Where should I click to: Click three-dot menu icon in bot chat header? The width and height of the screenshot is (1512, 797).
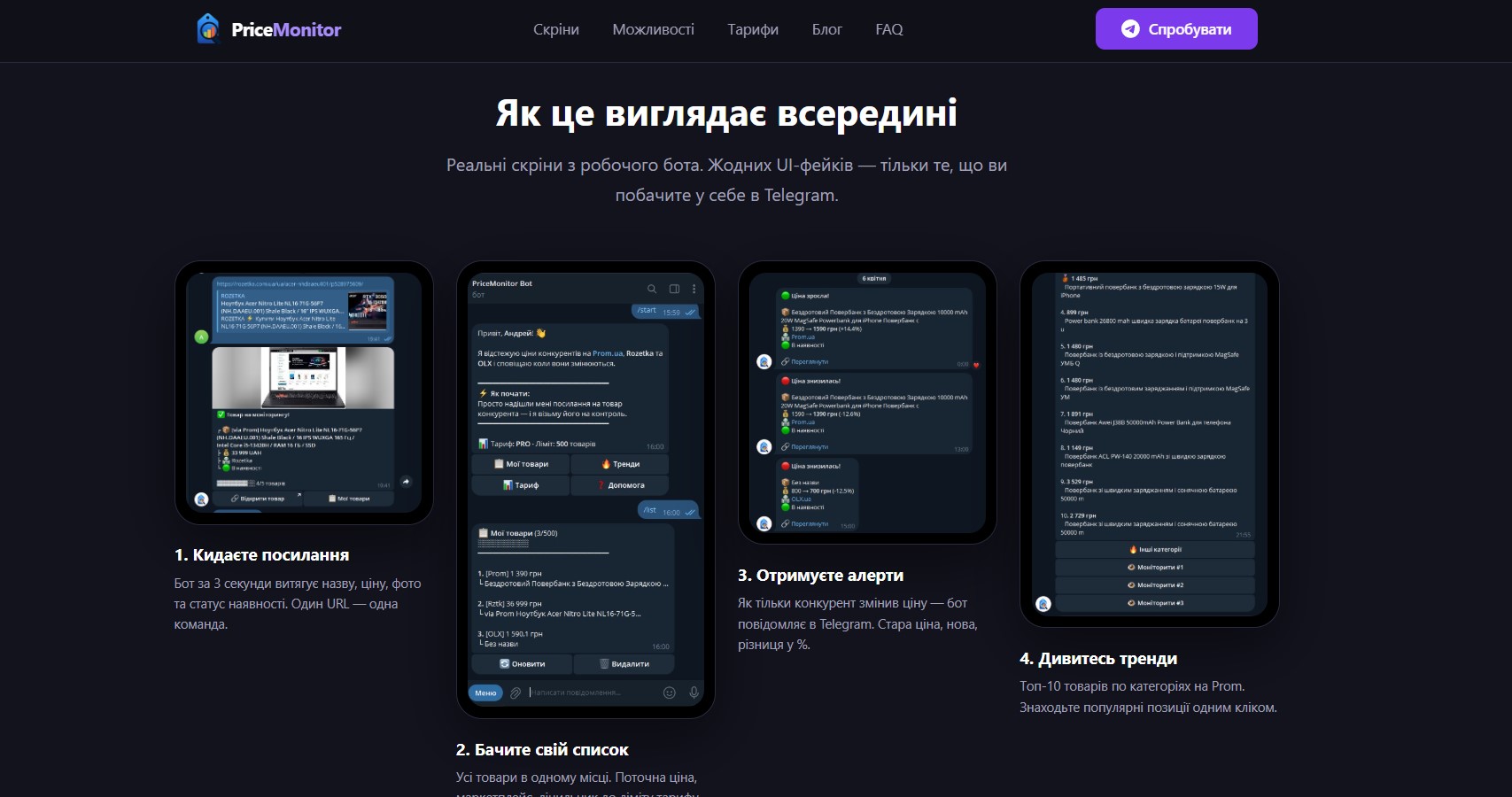694,289
